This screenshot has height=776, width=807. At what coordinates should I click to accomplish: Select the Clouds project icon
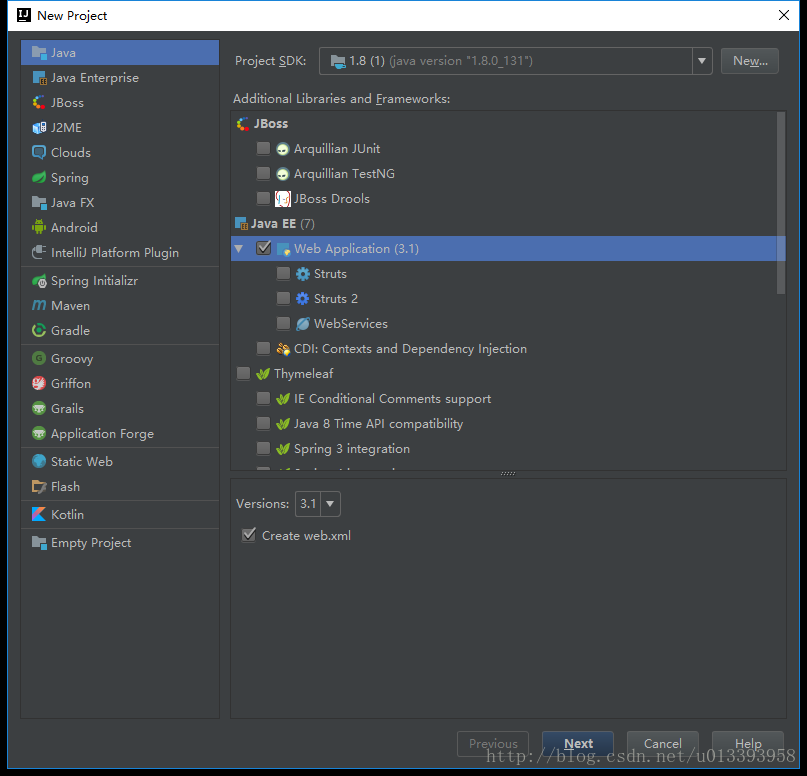click(x=39, y=152)
